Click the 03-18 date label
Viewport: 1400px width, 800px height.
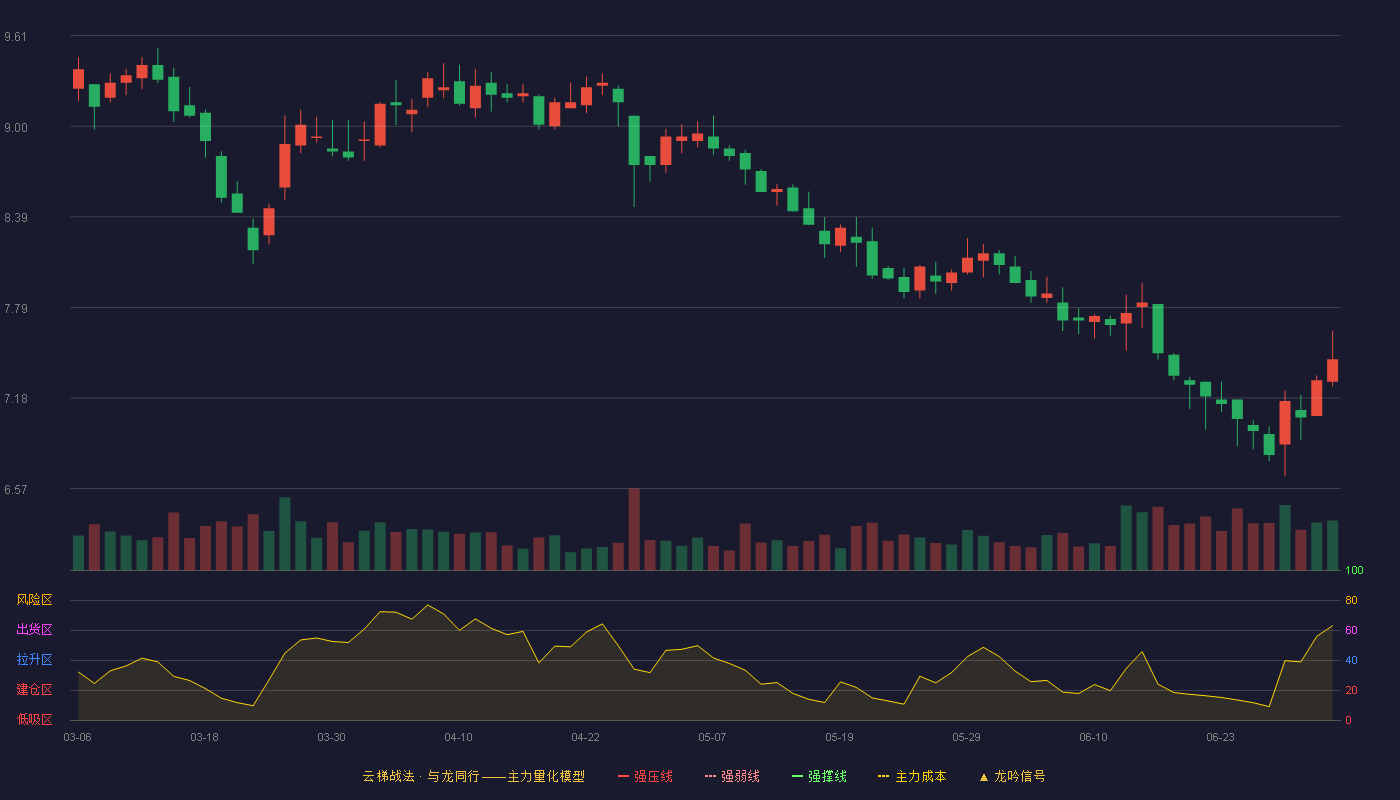pos(204,737)
